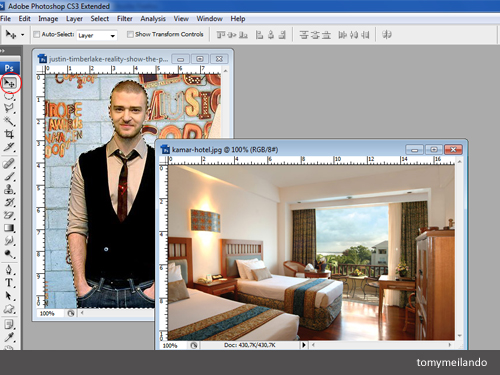Click the status bar icon in justin-timberlake window
500x375 pixels.
pos(71,313)
